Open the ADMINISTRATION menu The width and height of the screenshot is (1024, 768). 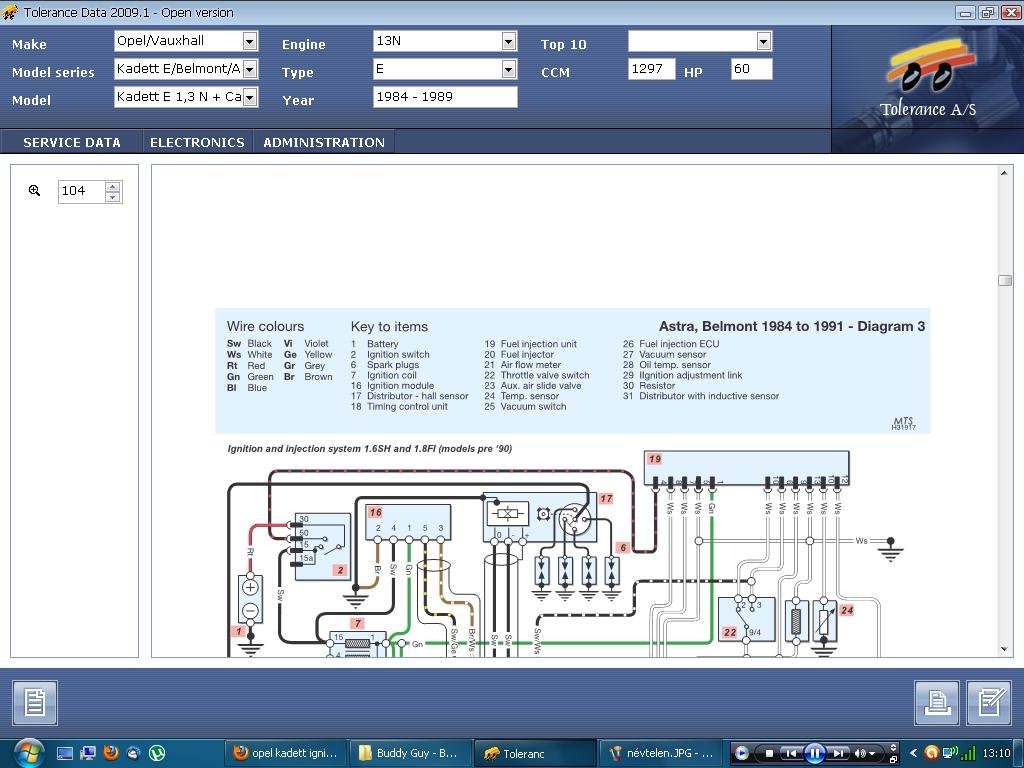point(324,142)
